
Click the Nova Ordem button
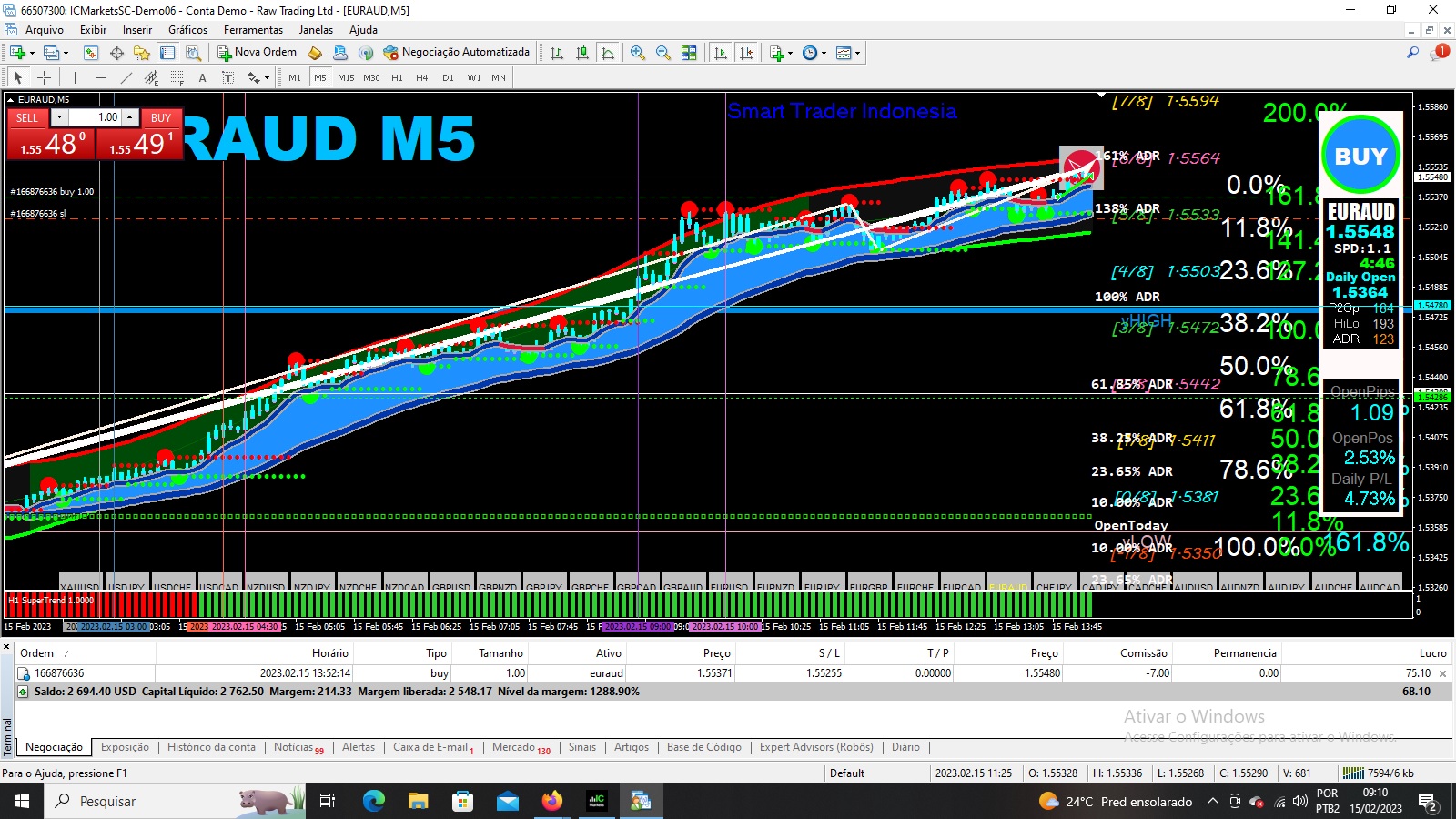tap(257, 53)
